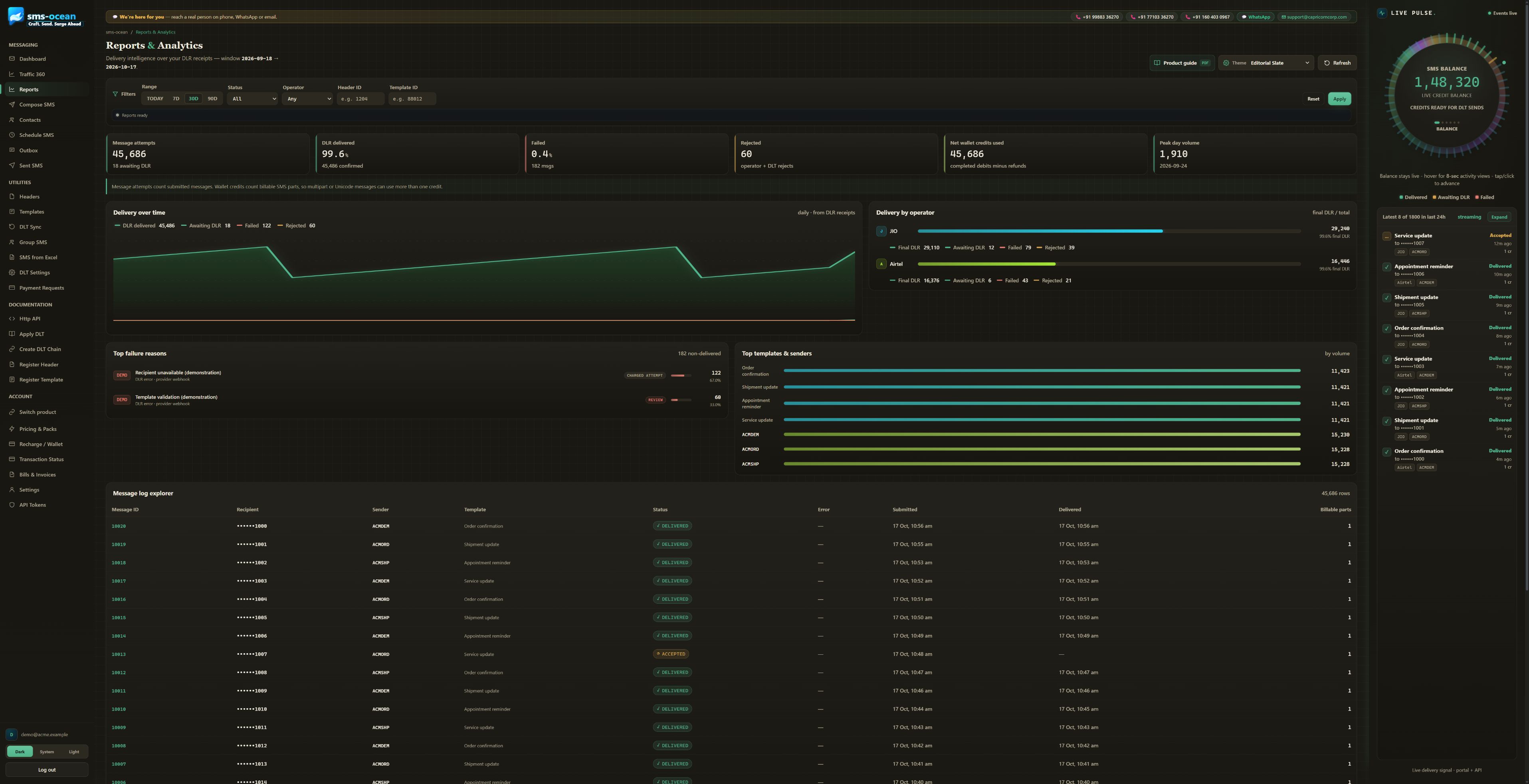Click the Create DLT Chain link icon
This screenshot has width=1529, height=784.
click(12, 349)
